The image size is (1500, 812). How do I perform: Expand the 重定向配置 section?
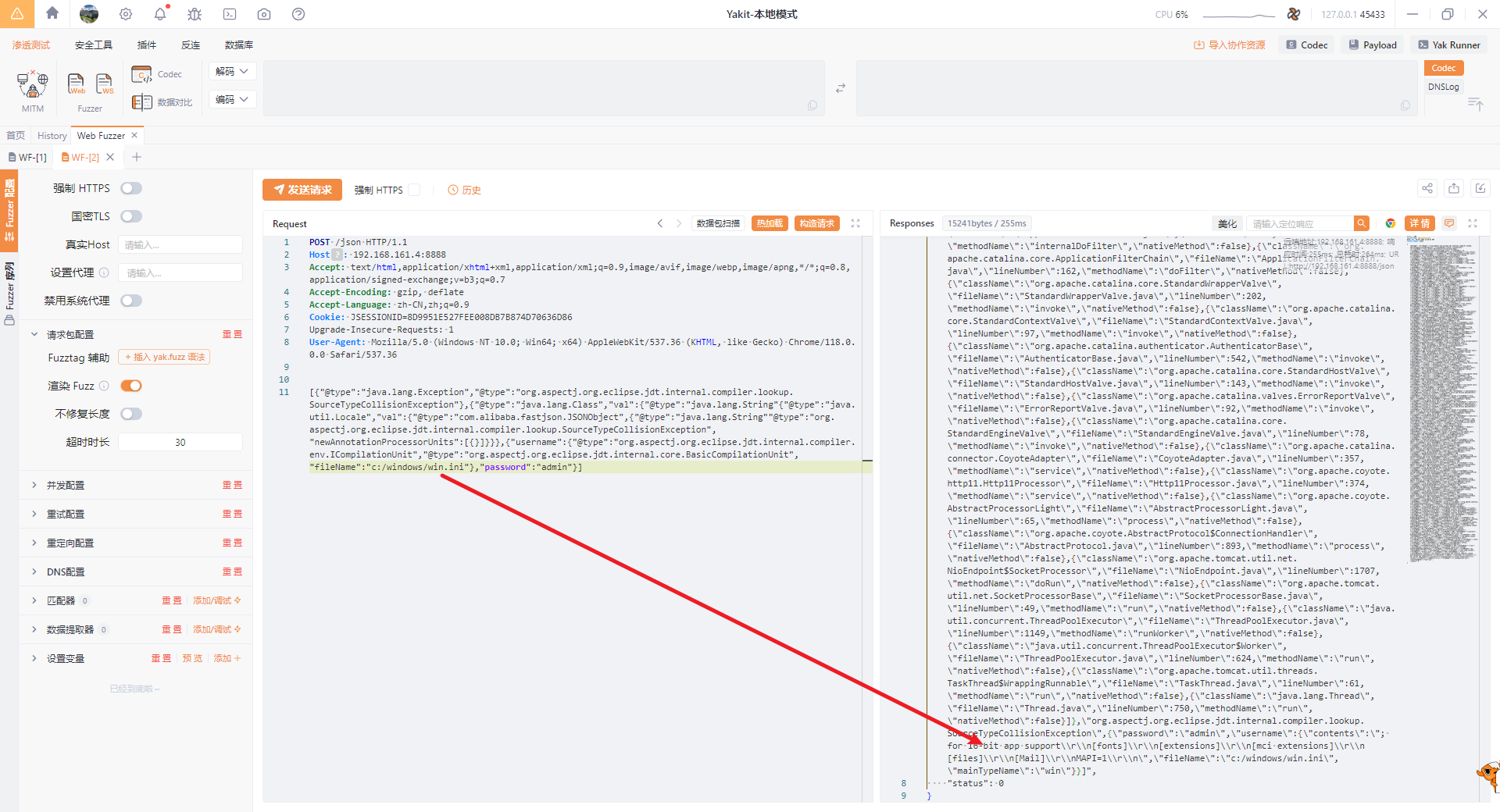(x=34, y=543)
